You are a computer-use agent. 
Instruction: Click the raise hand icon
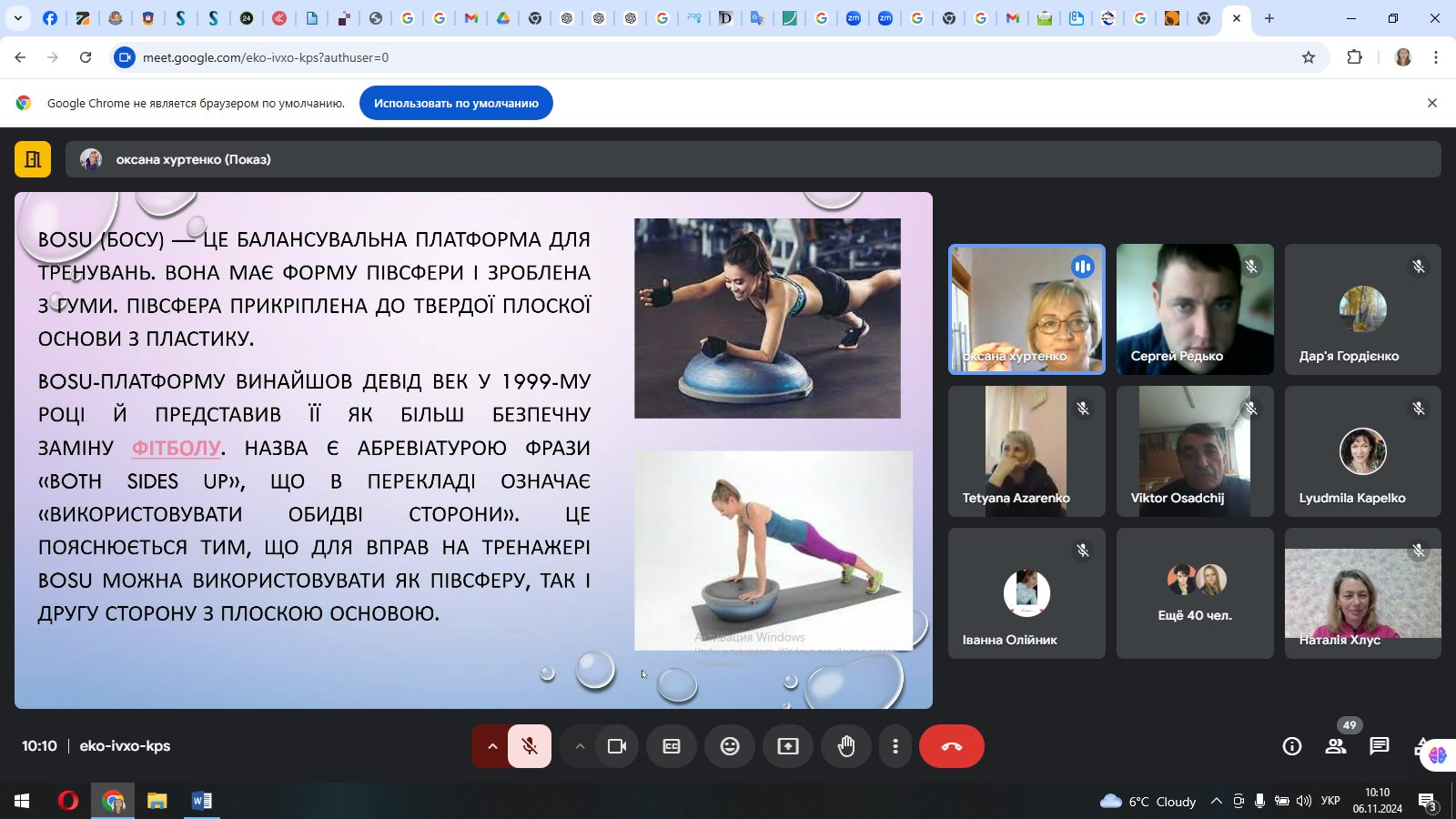tap(846, 746)
